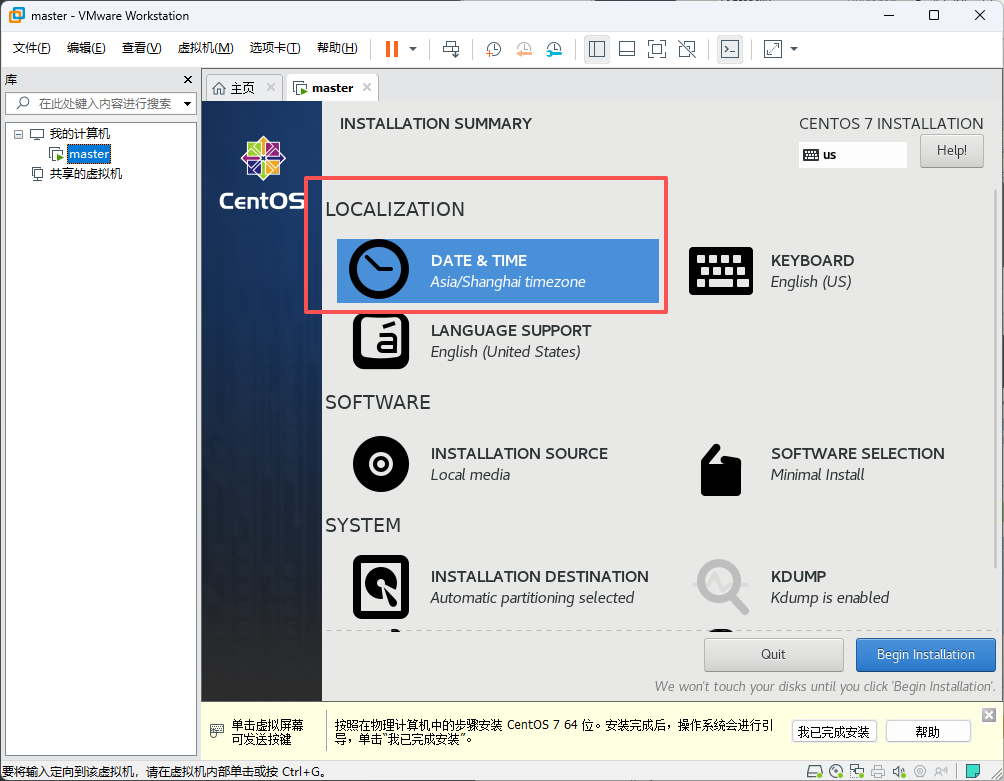
Task: Toggle the thumbnail bar view icon
Action: tap(627, 49)
